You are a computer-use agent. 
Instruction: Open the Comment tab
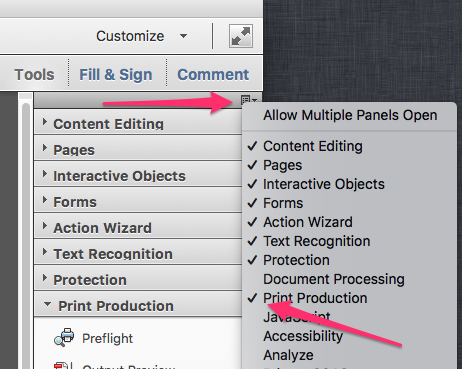213,74
